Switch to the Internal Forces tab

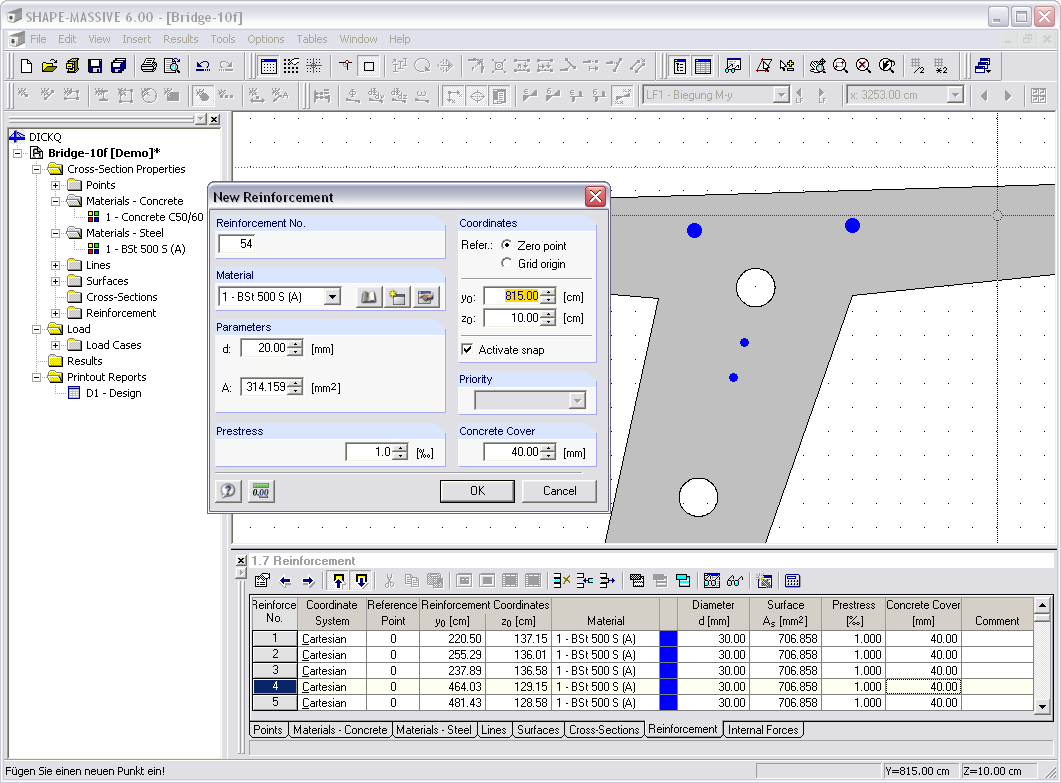[x=763, y=730]
